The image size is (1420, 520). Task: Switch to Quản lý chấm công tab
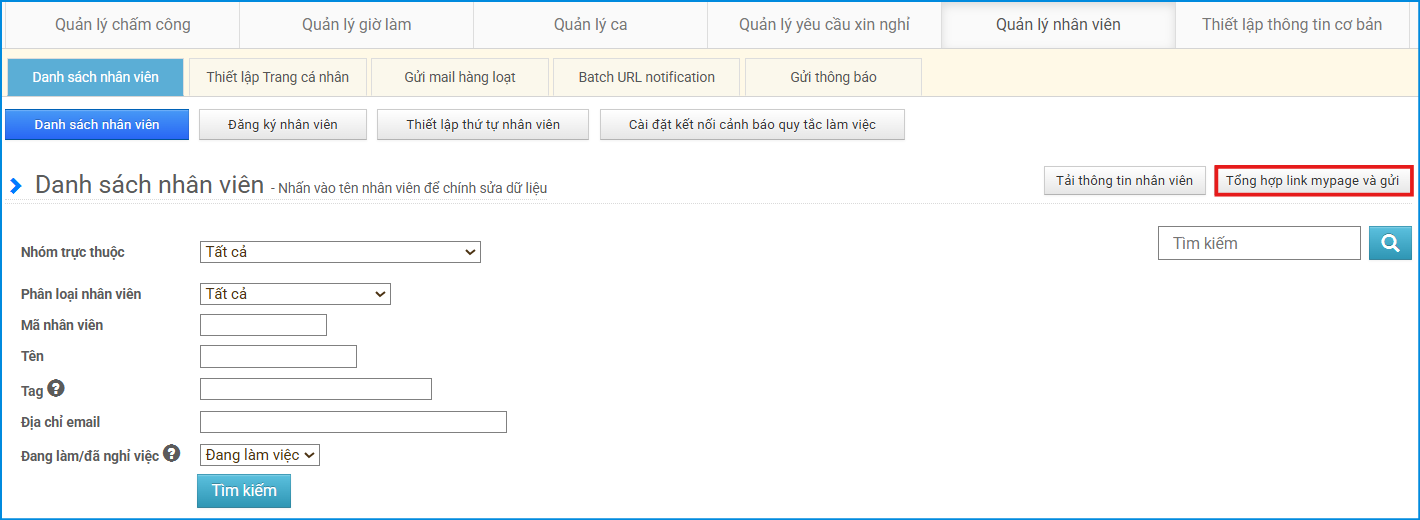pos(122,24)
